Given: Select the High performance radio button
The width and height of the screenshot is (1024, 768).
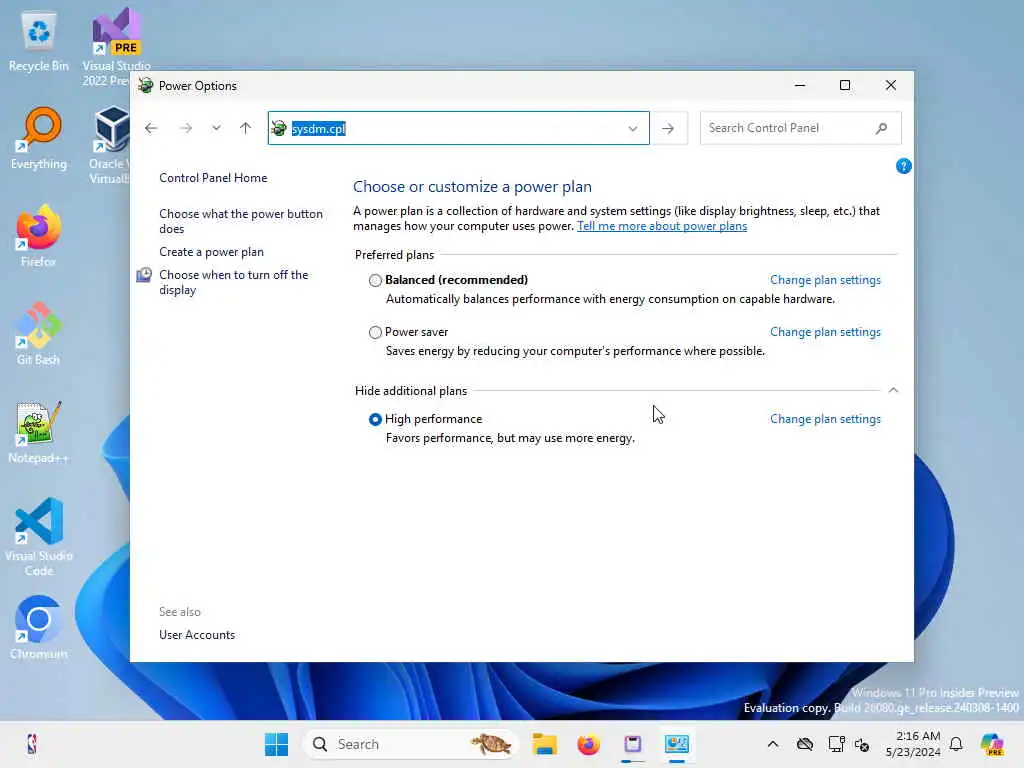Looking at the screenshot, I should (375, 419).
